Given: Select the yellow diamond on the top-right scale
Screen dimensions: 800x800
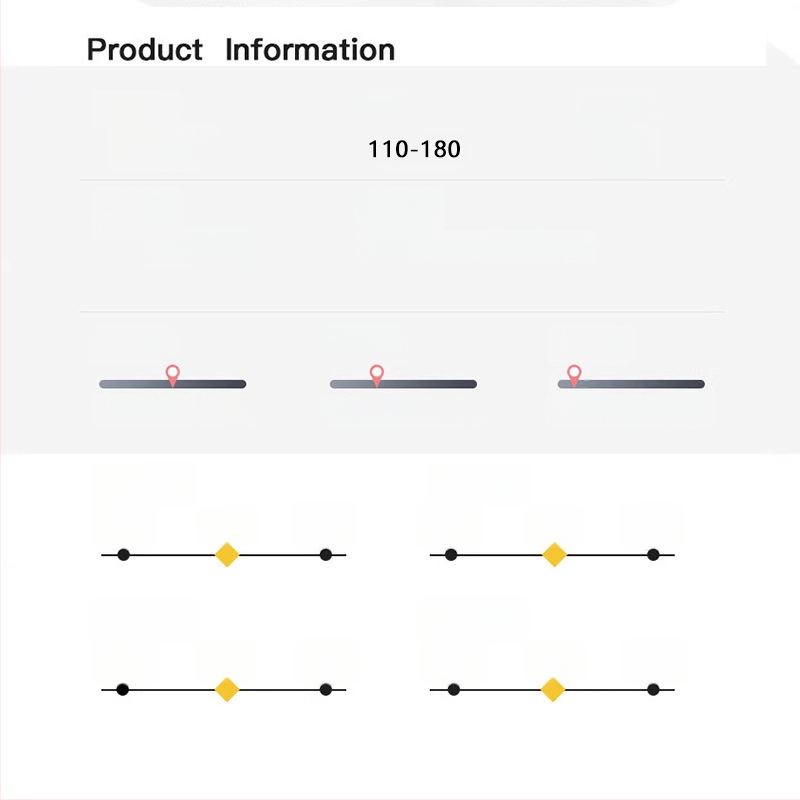Looking at the screenshot, I should pyautogui.click(x=554, y=555).
